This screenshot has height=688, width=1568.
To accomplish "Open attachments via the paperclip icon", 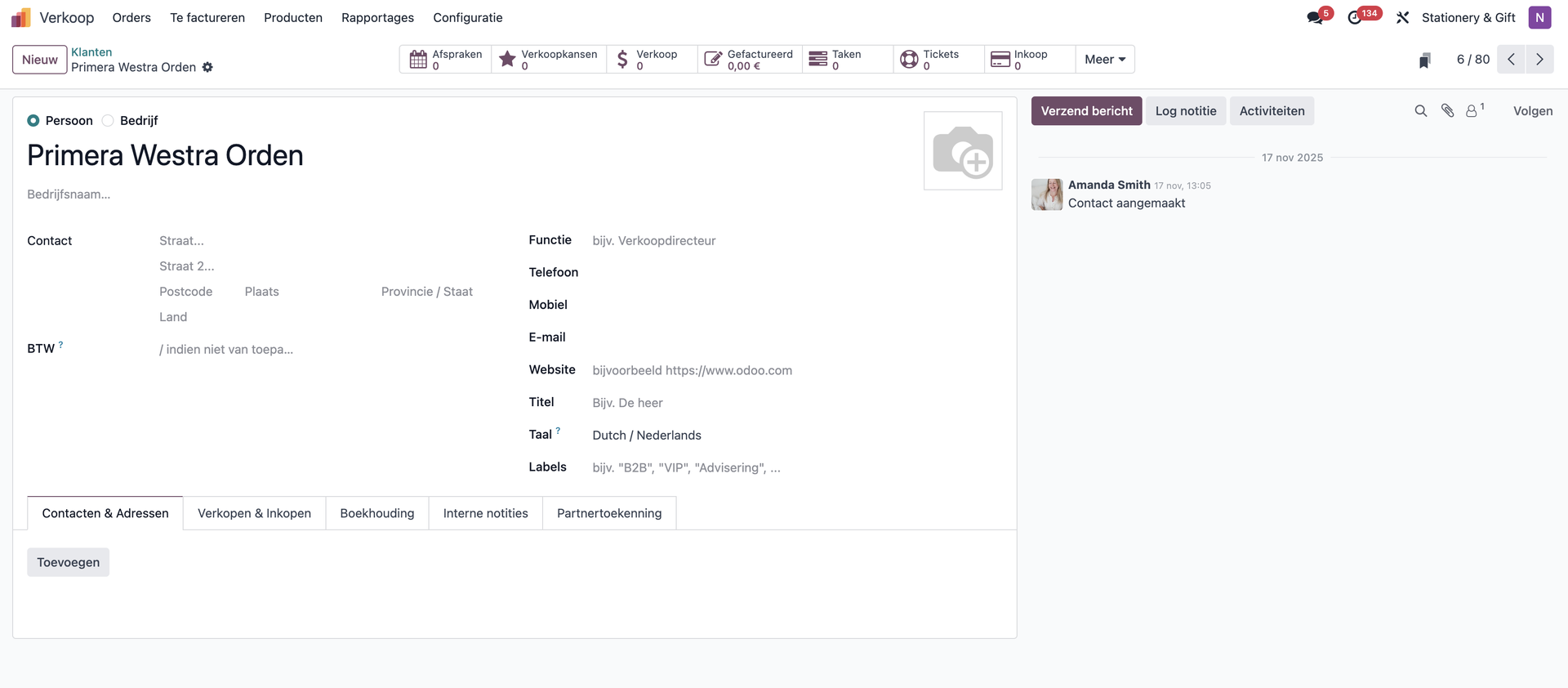I will coord(1447,111).
